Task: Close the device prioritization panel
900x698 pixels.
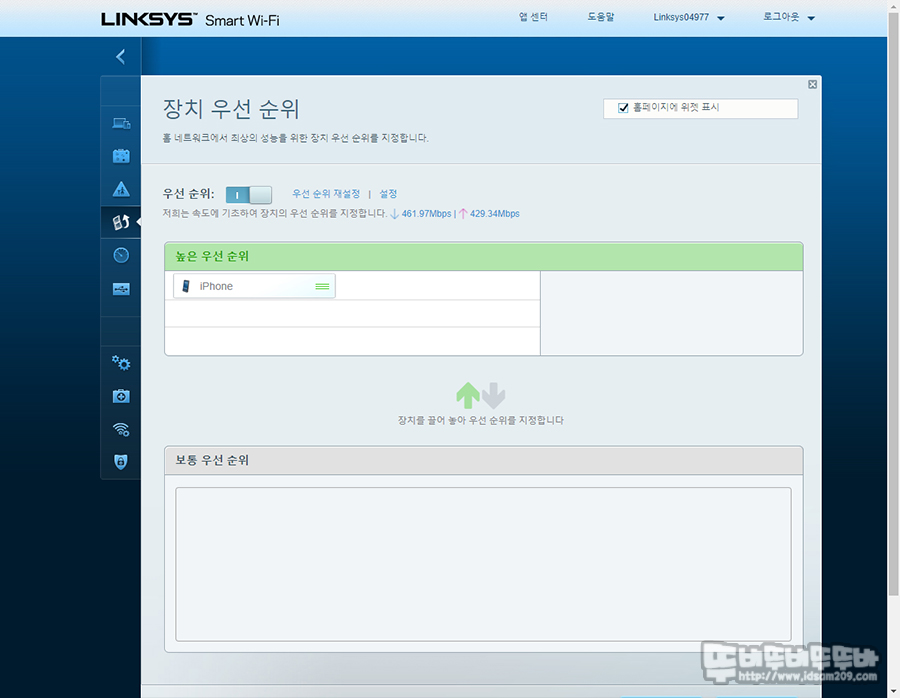Action: (x=812, y=84)
